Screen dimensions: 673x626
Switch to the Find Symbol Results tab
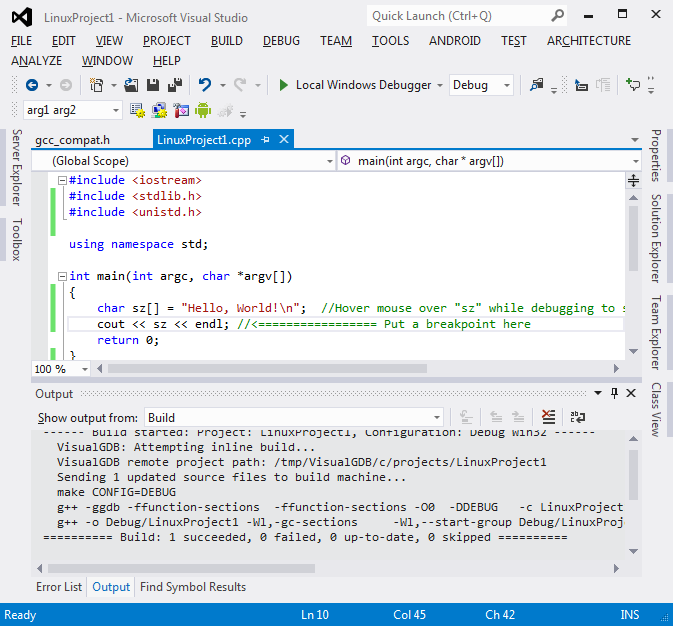[x=193, y=587]
